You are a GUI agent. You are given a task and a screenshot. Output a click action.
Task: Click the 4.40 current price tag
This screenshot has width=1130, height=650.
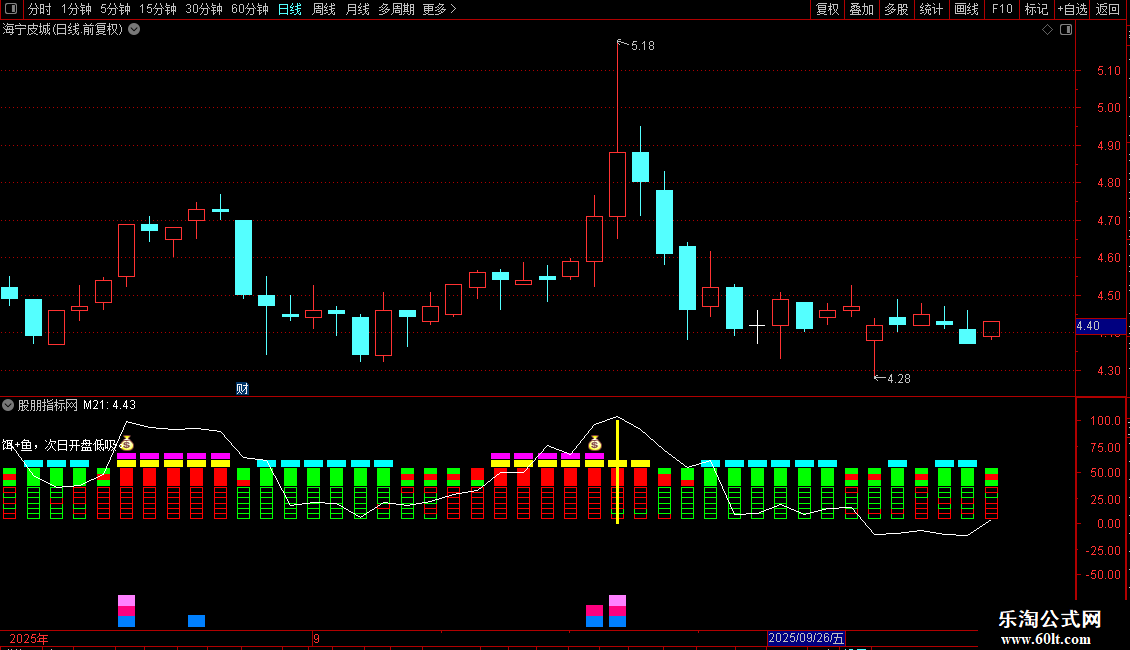(1100, 326)
